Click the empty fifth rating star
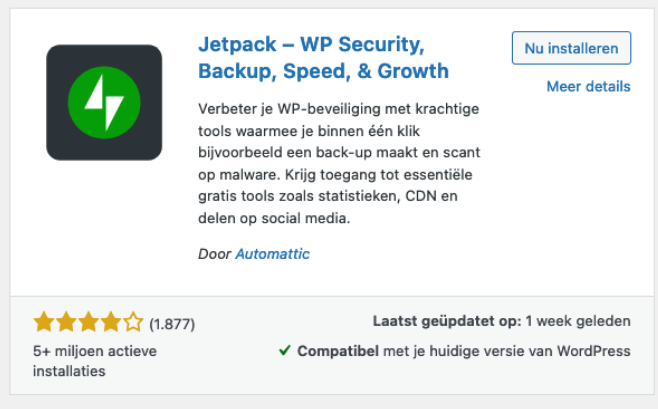Image resolution: width=658 pixels, height=409 pixels. 133,322
